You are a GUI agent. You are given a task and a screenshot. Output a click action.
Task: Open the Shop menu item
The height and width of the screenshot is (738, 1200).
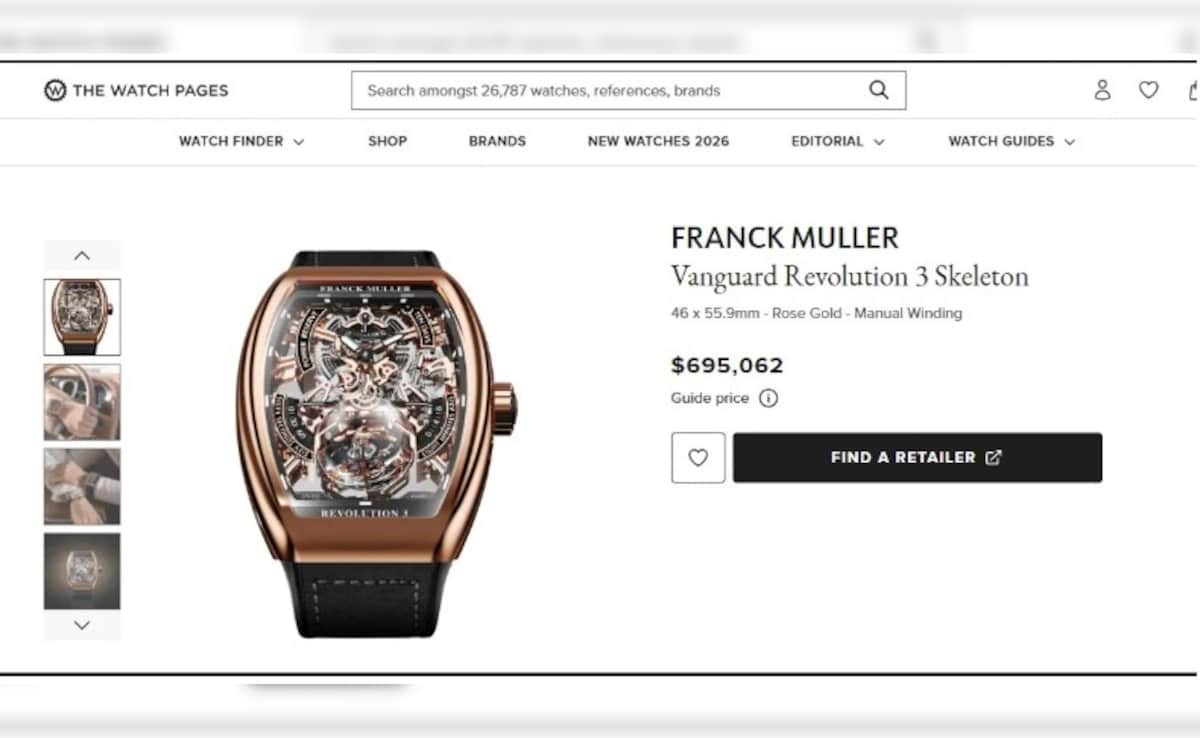point(387,141)
